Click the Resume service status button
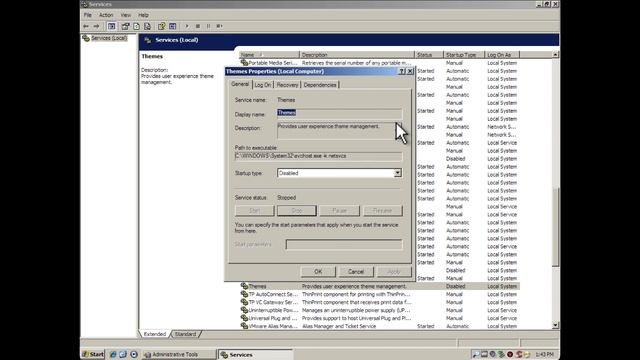Image resolution: width=640 pixels, height=360 pixels. 382,211
